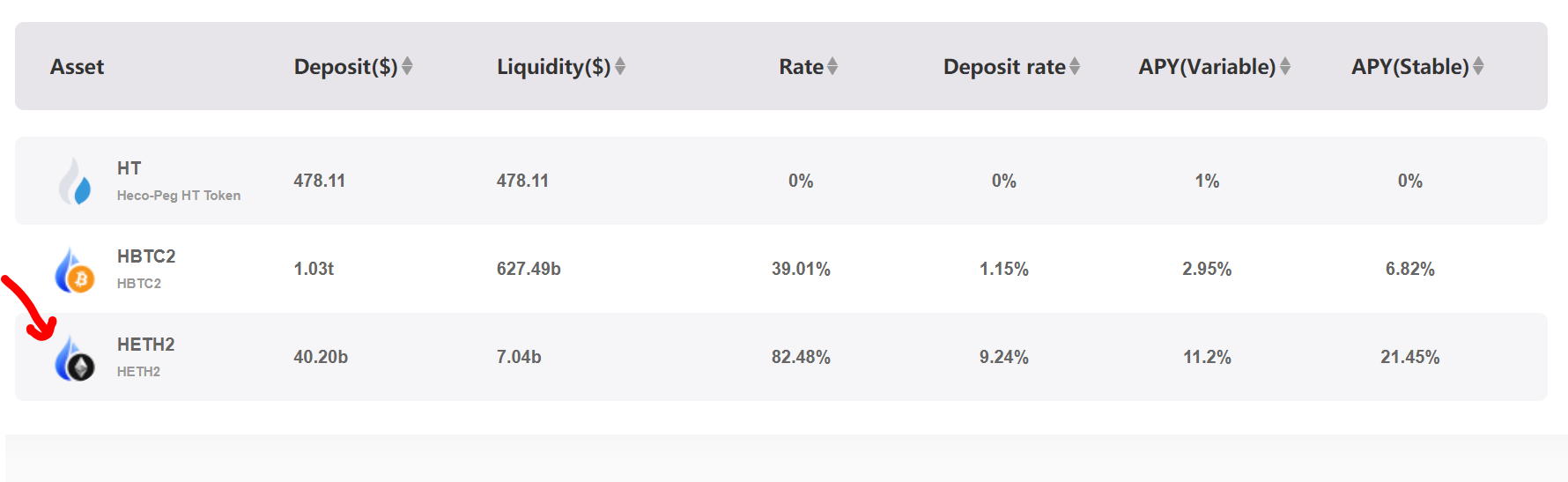Sort table by APY(Stable) arrows
Viewport: 1568px width, 482px height.
coord(1478,66)
